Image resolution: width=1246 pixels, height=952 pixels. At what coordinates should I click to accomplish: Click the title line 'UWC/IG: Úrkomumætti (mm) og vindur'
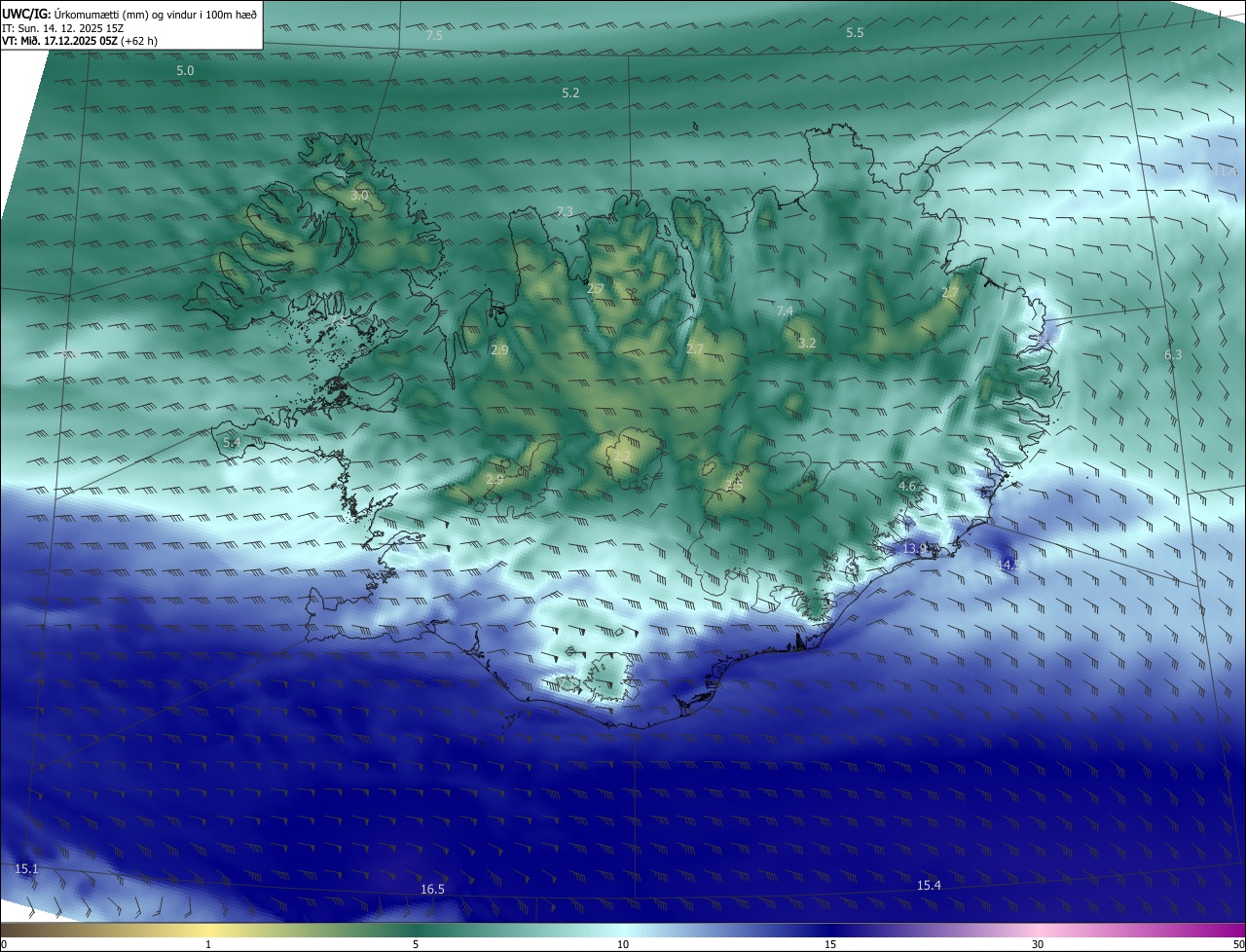click(129, 13)
